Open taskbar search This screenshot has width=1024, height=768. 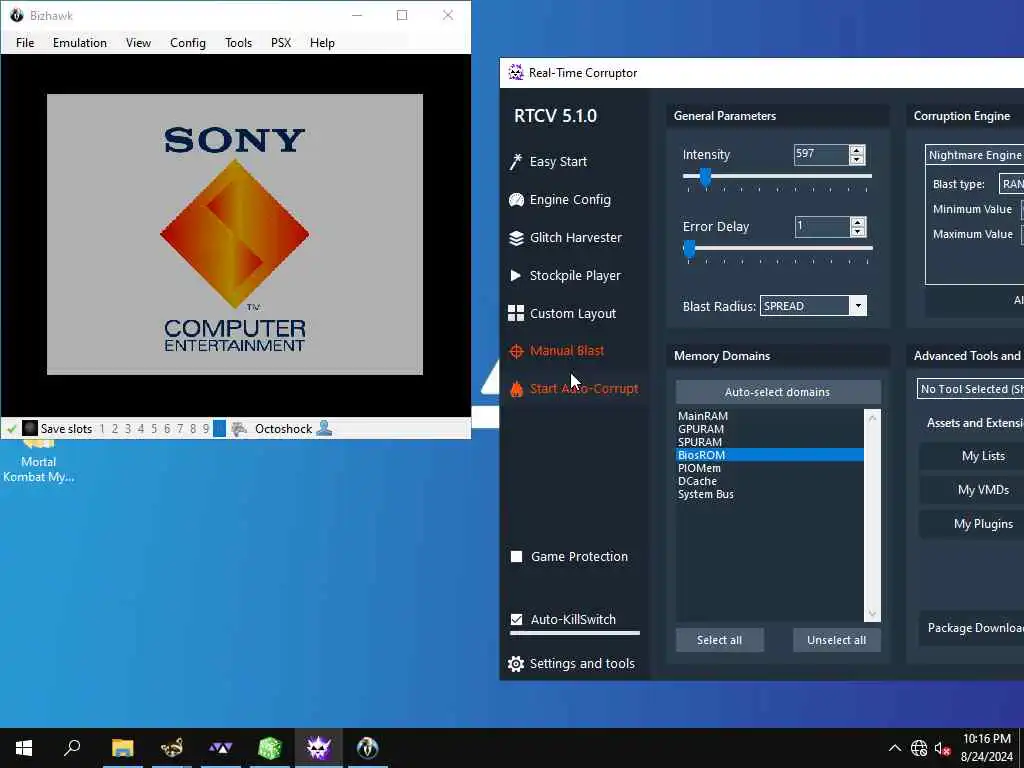(x=72, y=748)
